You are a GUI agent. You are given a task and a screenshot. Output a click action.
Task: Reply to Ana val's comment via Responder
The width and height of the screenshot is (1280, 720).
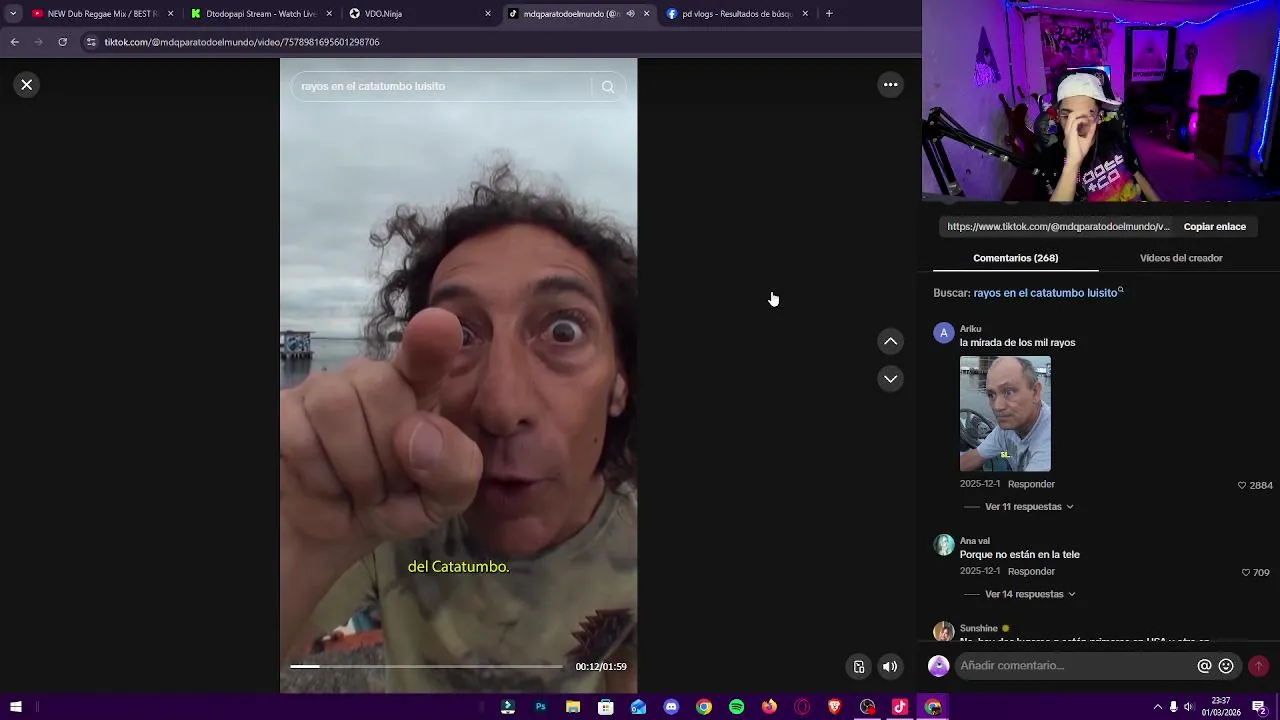[1031, 572]
